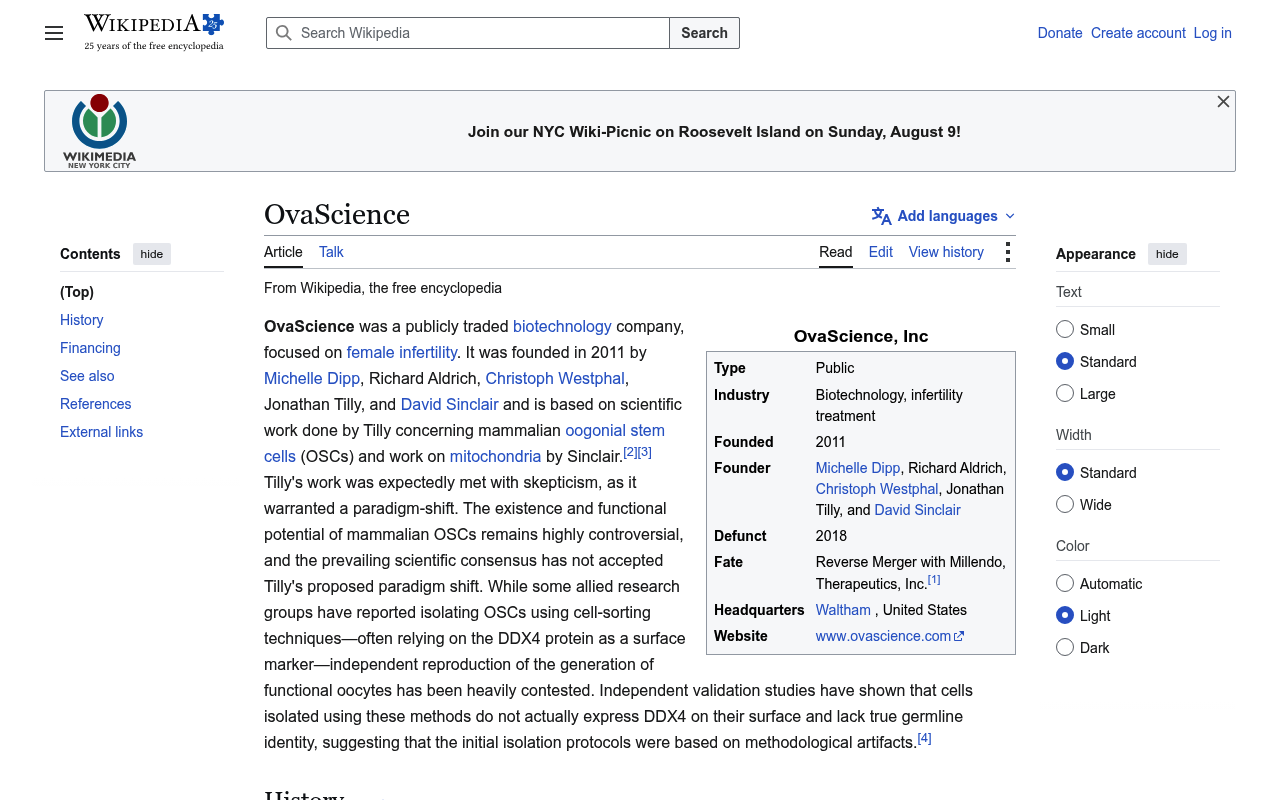Hide the Appearance panel
Viewport: 1280px width, 800px height.
coord(1167,254)
